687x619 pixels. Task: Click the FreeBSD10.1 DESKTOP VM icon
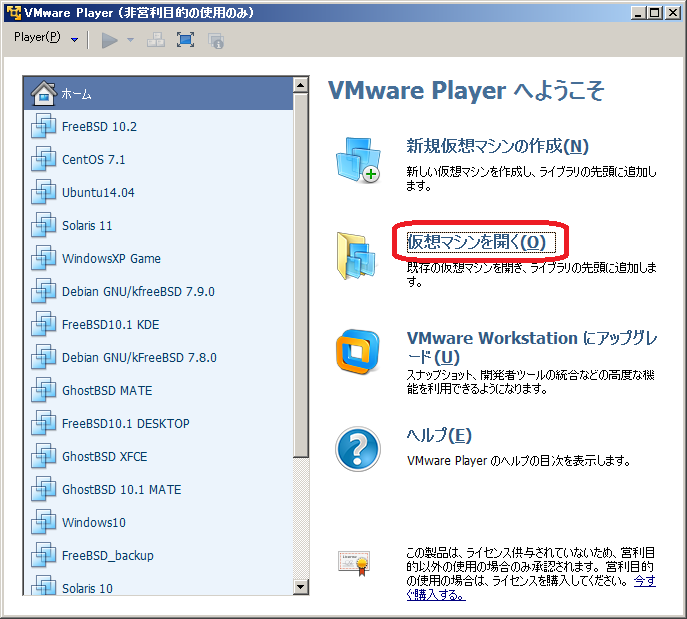pyautogui.click(x=43, y=423)
